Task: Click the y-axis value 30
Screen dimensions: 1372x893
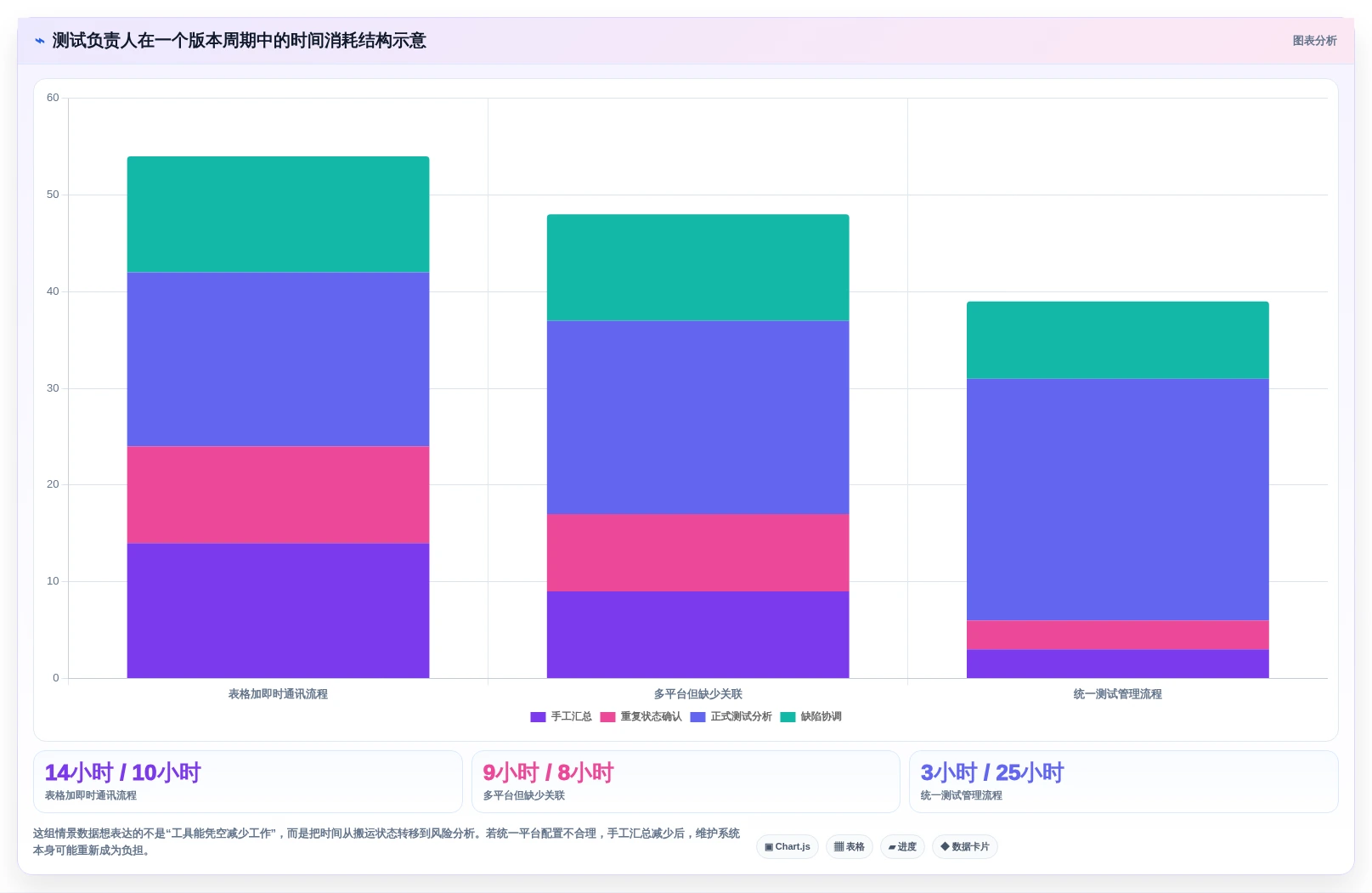Action: 53,388
